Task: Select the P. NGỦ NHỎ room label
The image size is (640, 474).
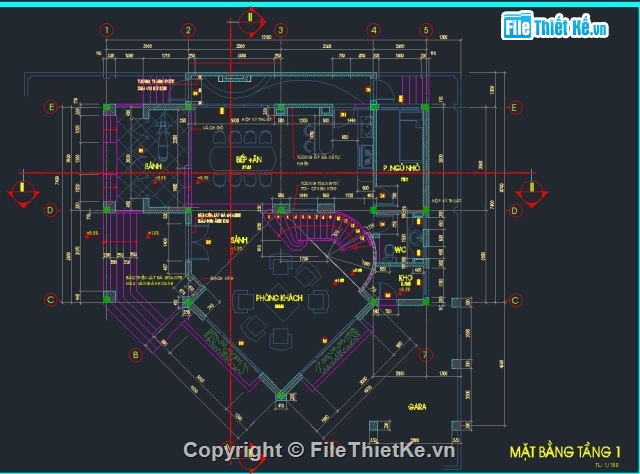Action: (402, 168)
